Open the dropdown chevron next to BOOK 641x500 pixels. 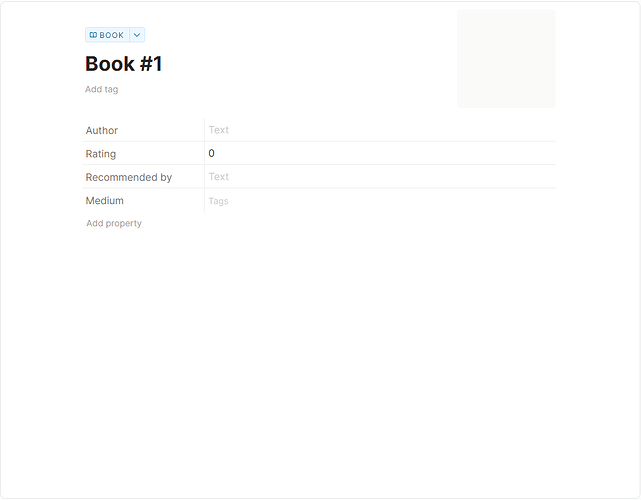tap(137, 35)
